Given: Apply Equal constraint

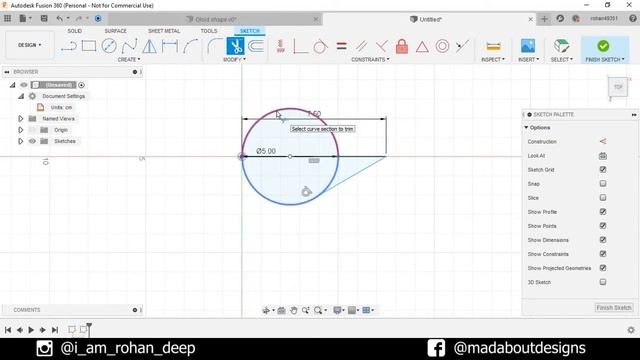Looking at the screenshot, I should 341,46.
